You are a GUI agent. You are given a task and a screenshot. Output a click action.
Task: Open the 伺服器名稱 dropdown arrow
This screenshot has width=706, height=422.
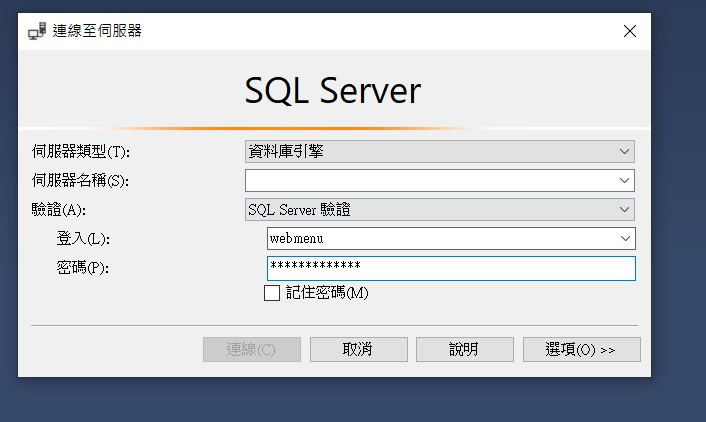coord(624,180)
